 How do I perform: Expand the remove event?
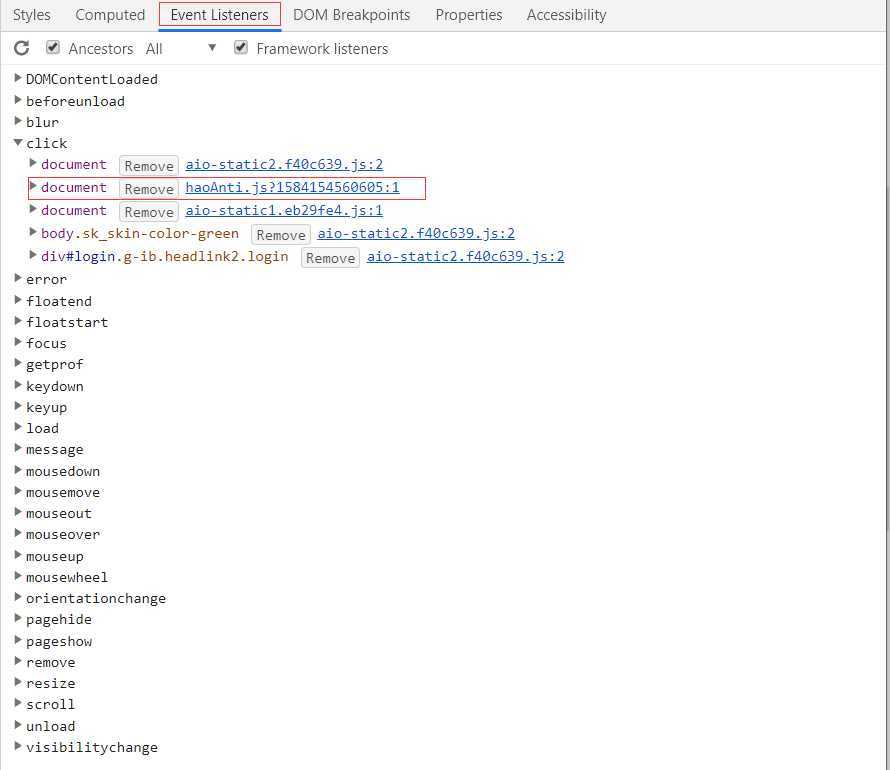pos(18,661)
